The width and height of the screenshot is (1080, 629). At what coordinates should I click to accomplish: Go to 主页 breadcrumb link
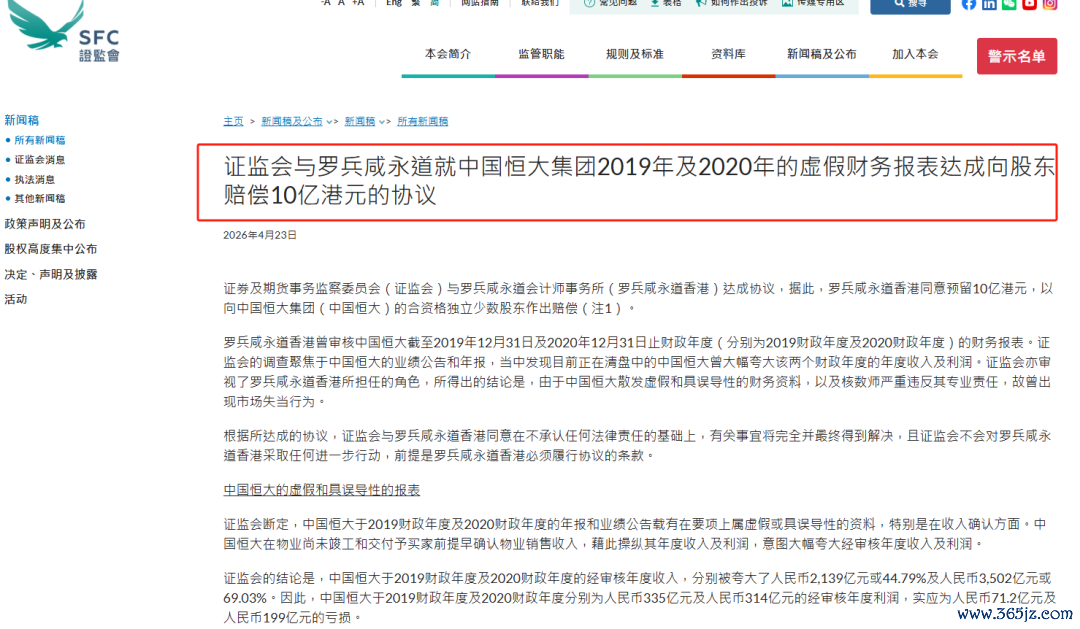tap(233, 121)
